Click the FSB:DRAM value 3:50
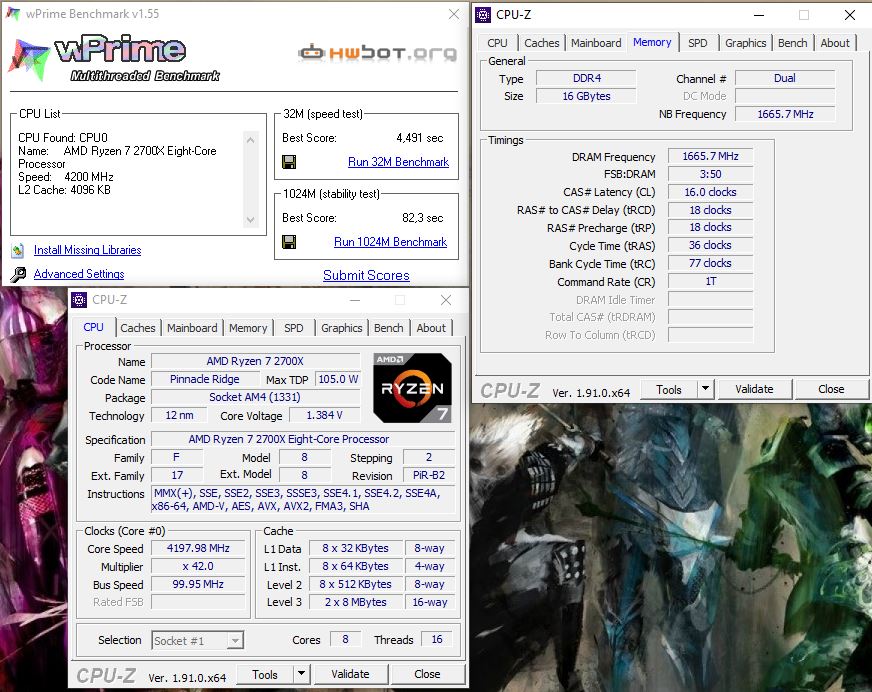This screenshot has width=872, height=692. [710, 174]
